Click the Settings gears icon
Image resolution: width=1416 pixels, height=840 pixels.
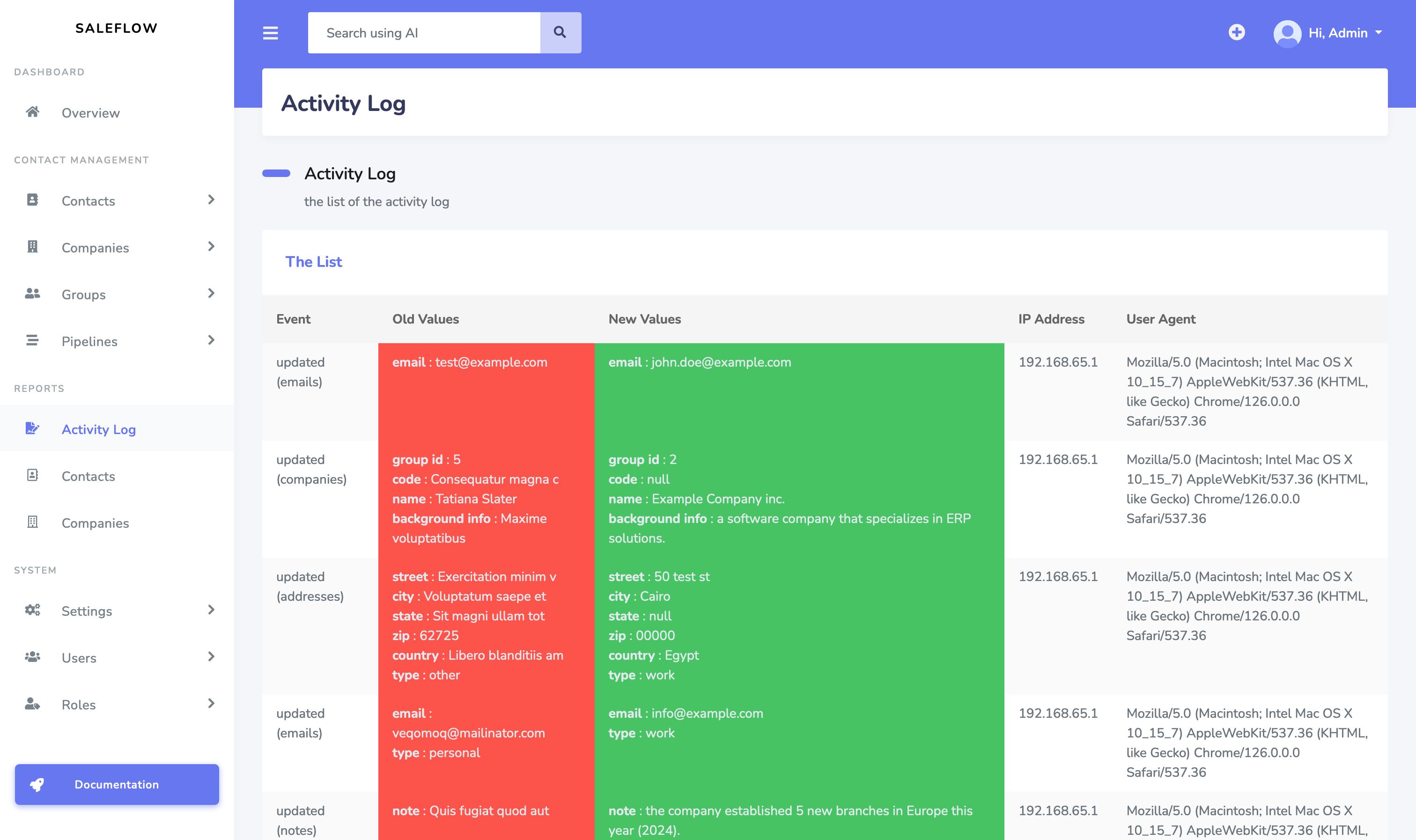pos(32,610)
